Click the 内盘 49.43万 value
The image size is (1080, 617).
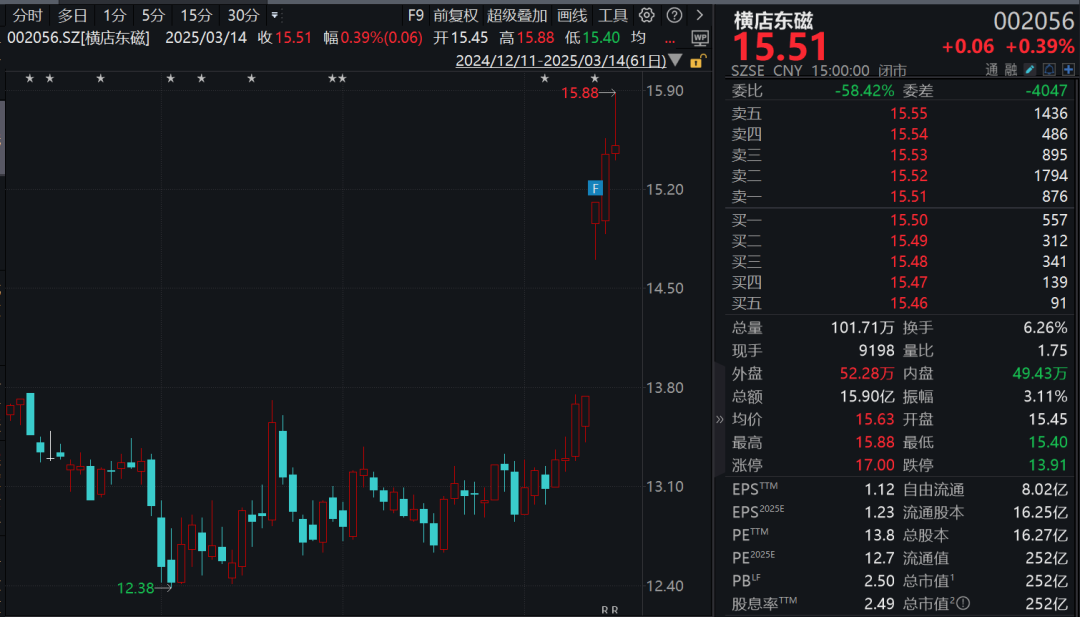click(1039, 373)
